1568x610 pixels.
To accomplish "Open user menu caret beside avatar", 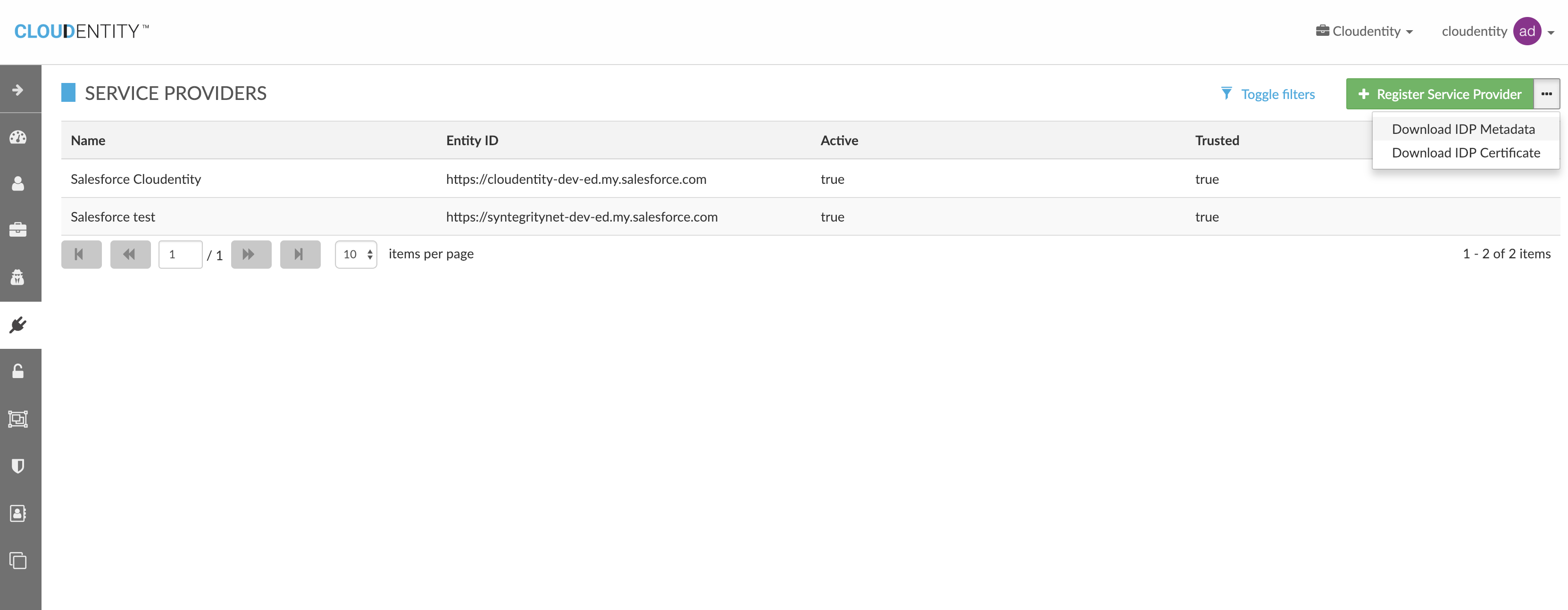I will (1551, 33).
